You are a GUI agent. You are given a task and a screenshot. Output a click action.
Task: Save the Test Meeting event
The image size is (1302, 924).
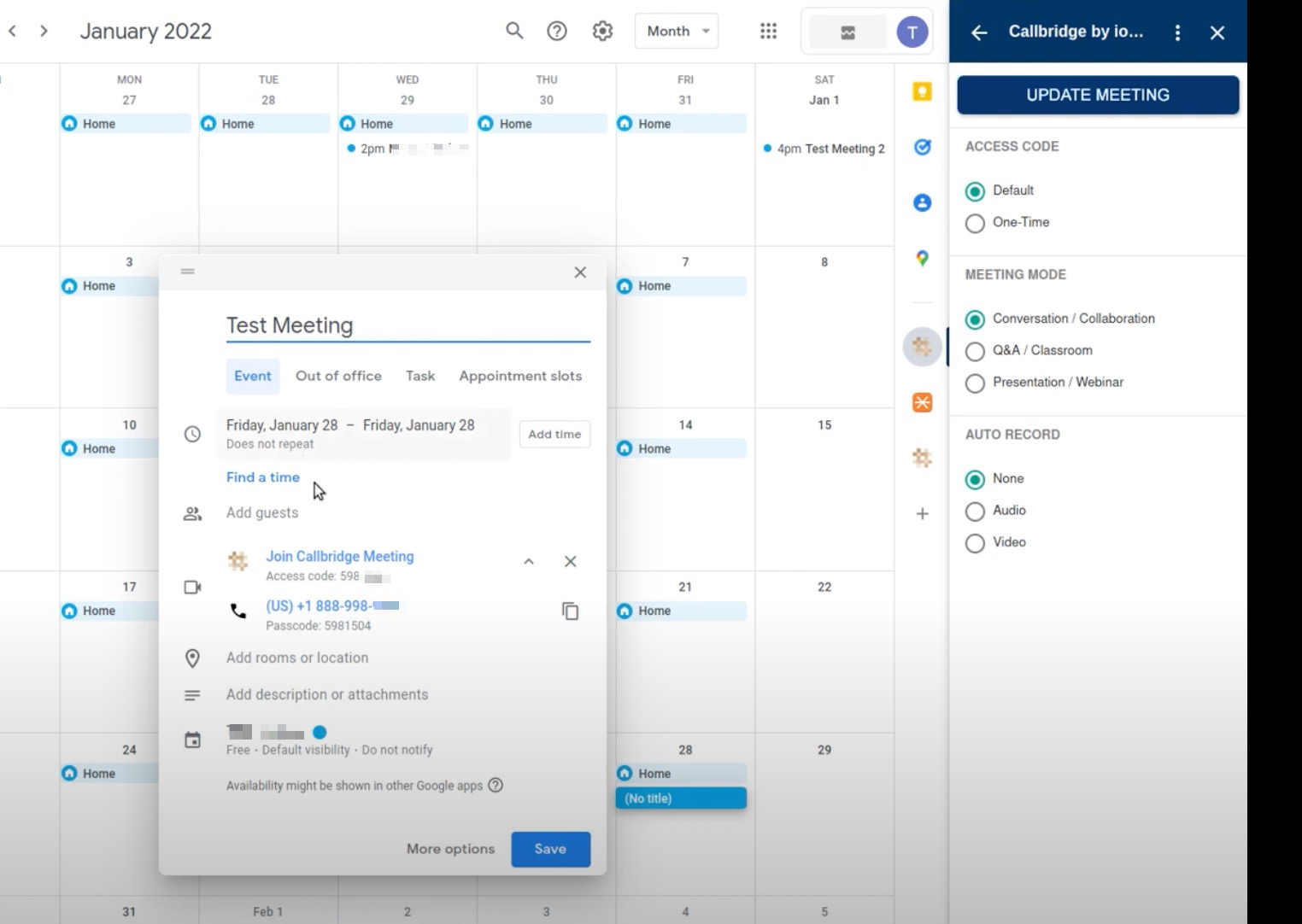[x=550, y=849]
